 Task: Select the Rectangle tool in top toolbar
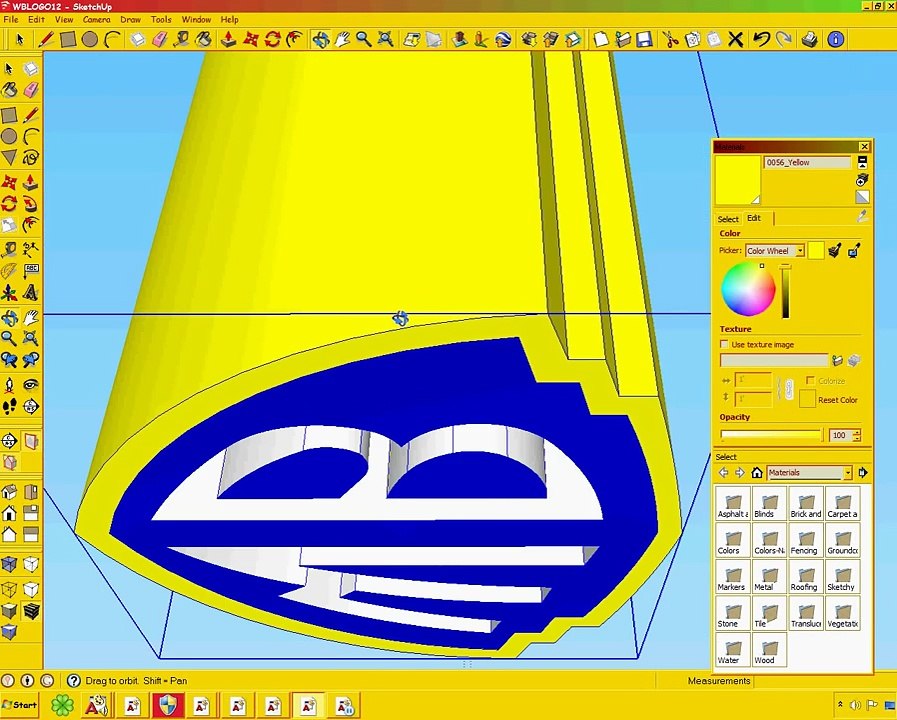(x=68, y=39)
